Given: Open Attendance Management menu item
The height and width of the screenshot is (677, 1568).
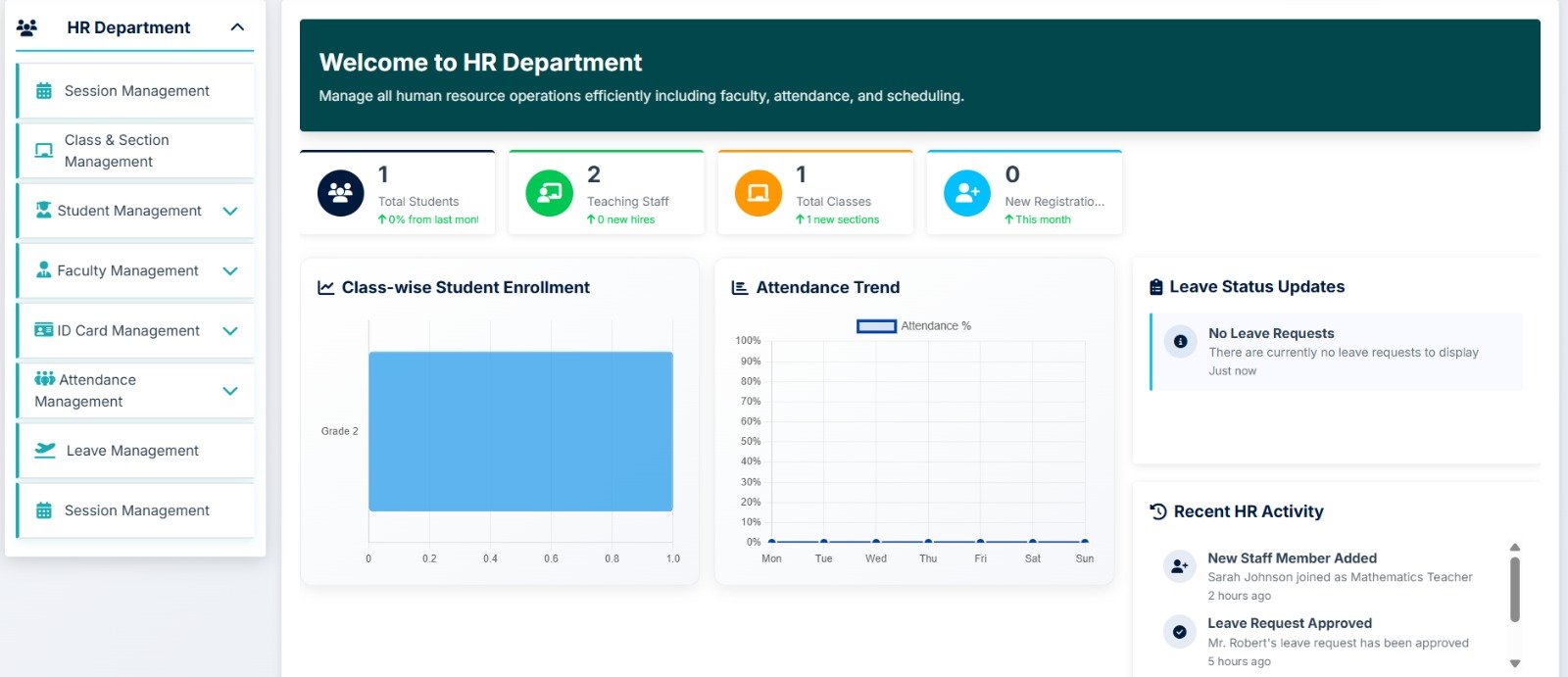Looking at the screenshot, I should click(x=136, y=391).
